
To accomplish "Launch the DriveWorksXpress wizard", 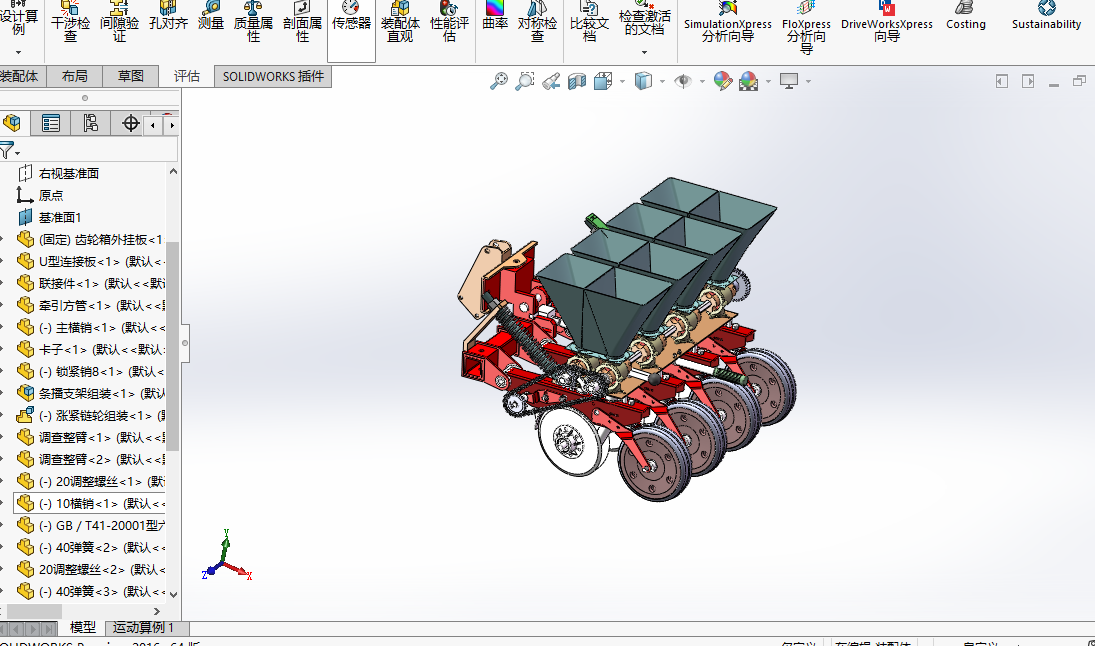I will [887, 22].
